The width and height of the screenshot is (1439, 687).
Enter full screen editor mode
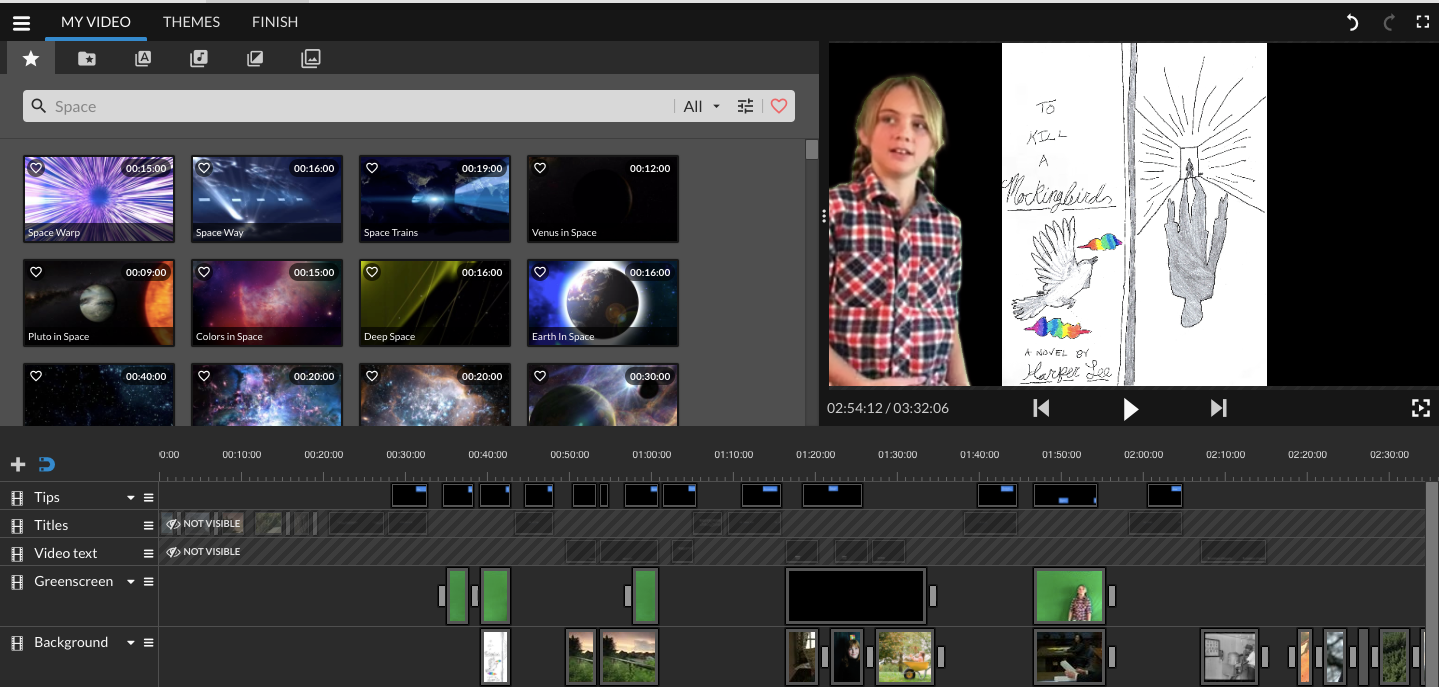tap(1422, 22)
